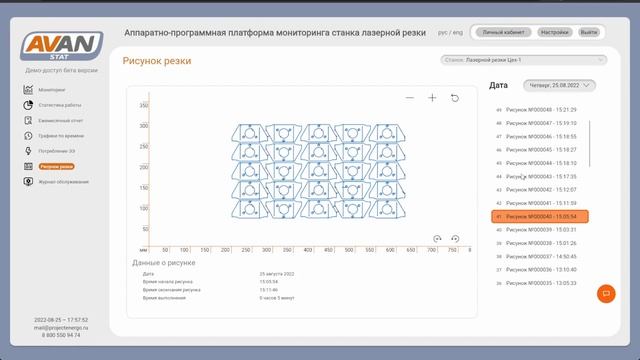Select Рисунок №000038 - 15:01:26

pyautogui.click(x=540, y=243)
